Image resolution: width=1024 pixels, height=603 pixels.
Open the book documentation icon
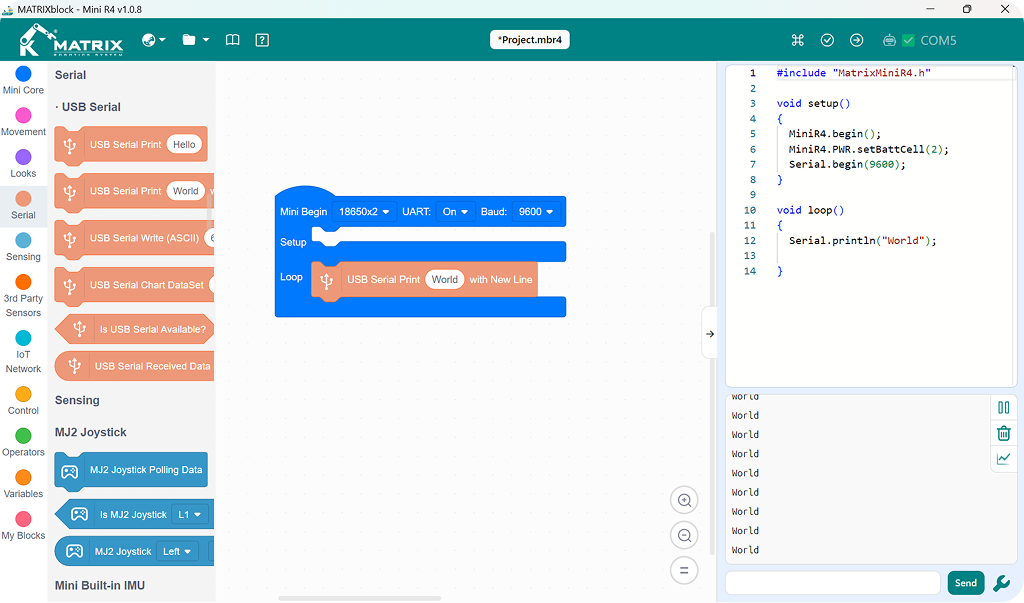click(x=232, y=41)
